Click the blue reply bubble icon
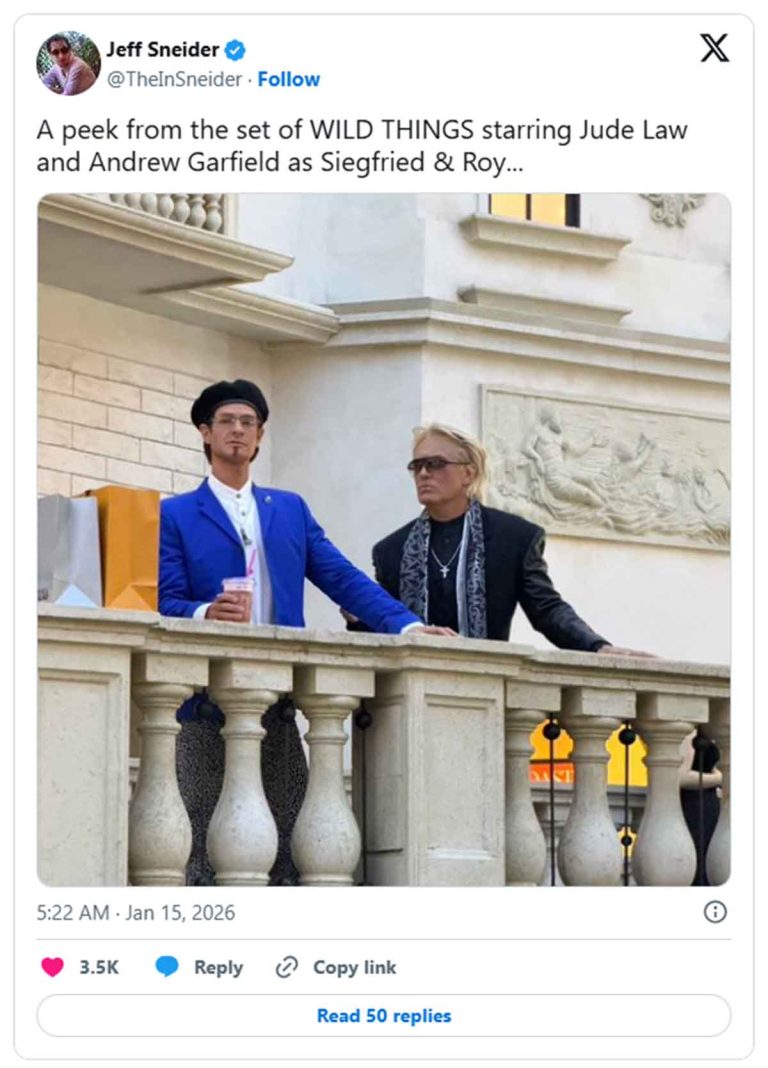This screenshot has height=1068, width=768. click(x=167, y=967)
